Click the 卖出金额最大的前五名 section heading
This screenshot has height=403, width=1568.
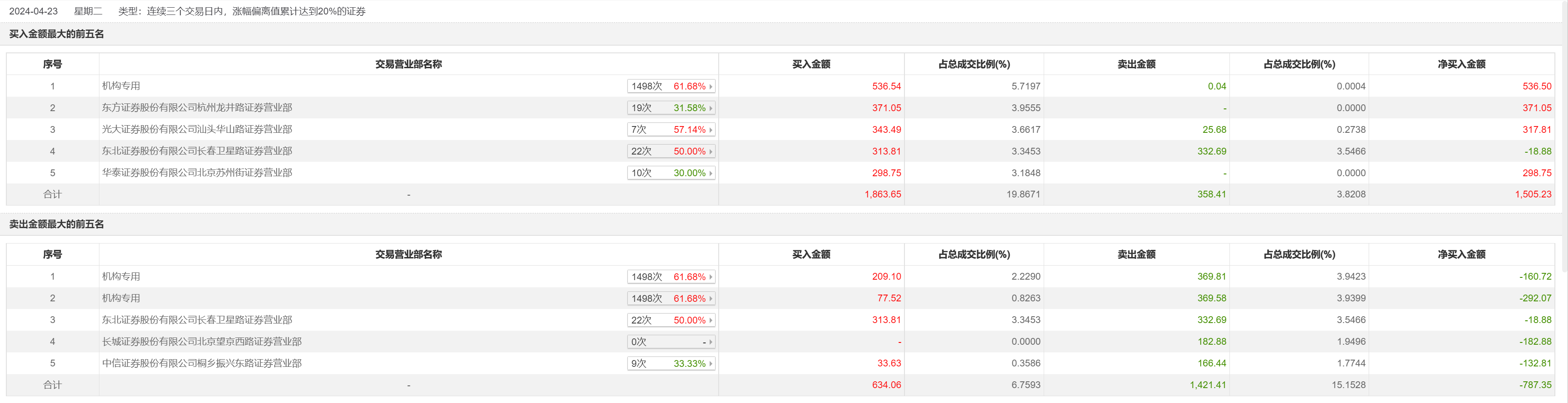point(57,225)
